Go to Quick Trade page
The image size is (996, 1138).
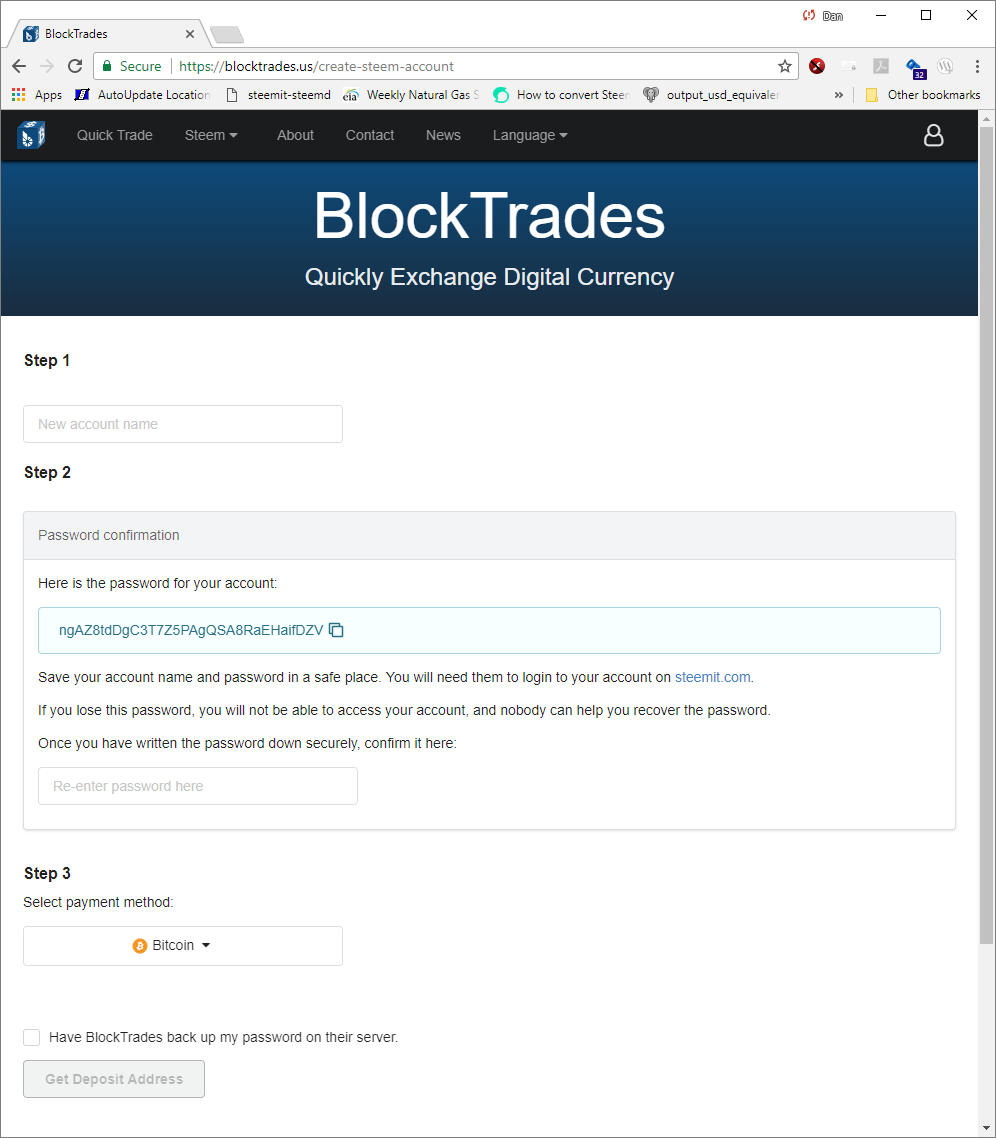pyautogui.click(x=115, y=135)
